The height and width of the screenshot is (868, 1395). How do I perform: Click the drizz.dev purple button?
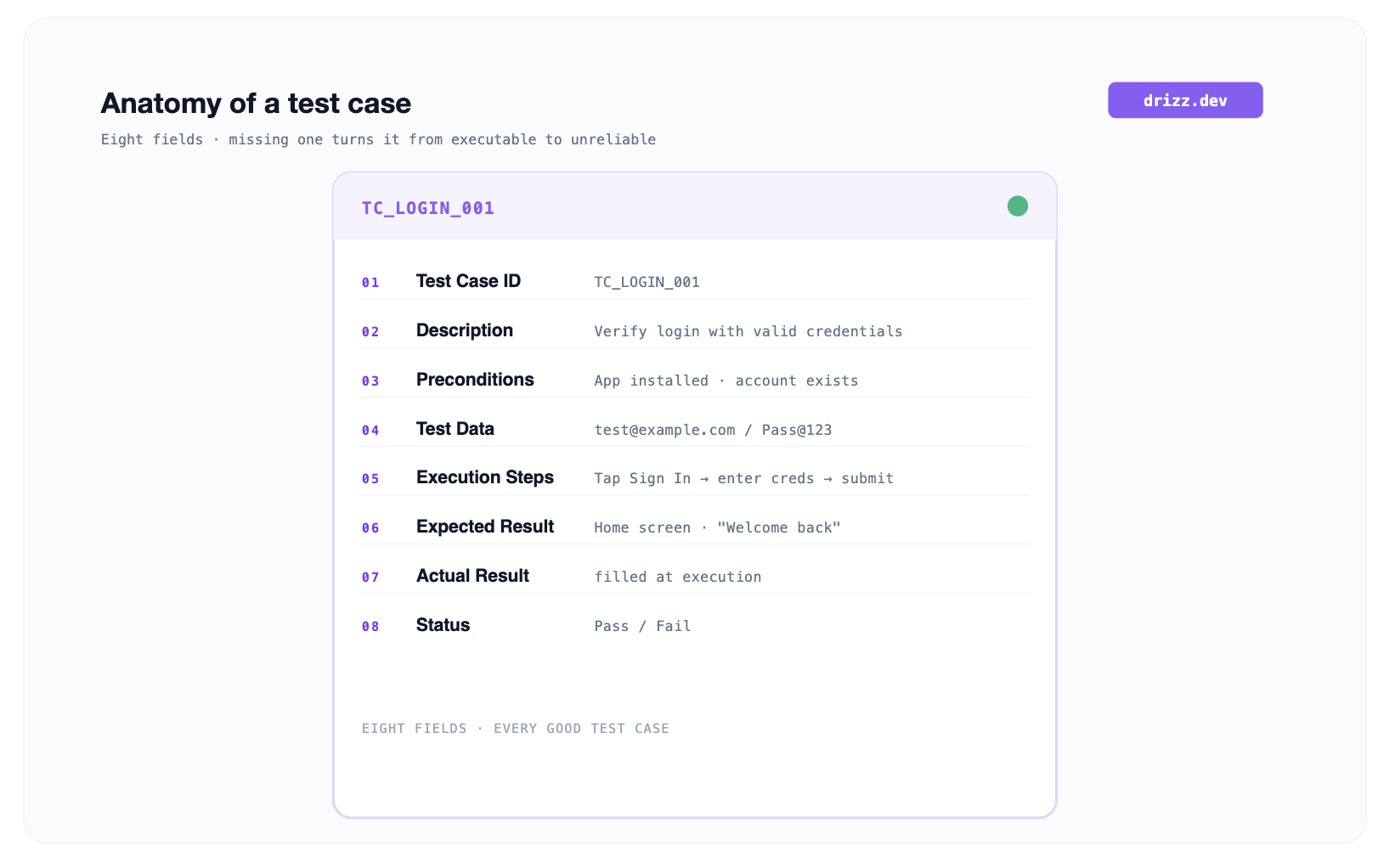(x=1185, y=100)
